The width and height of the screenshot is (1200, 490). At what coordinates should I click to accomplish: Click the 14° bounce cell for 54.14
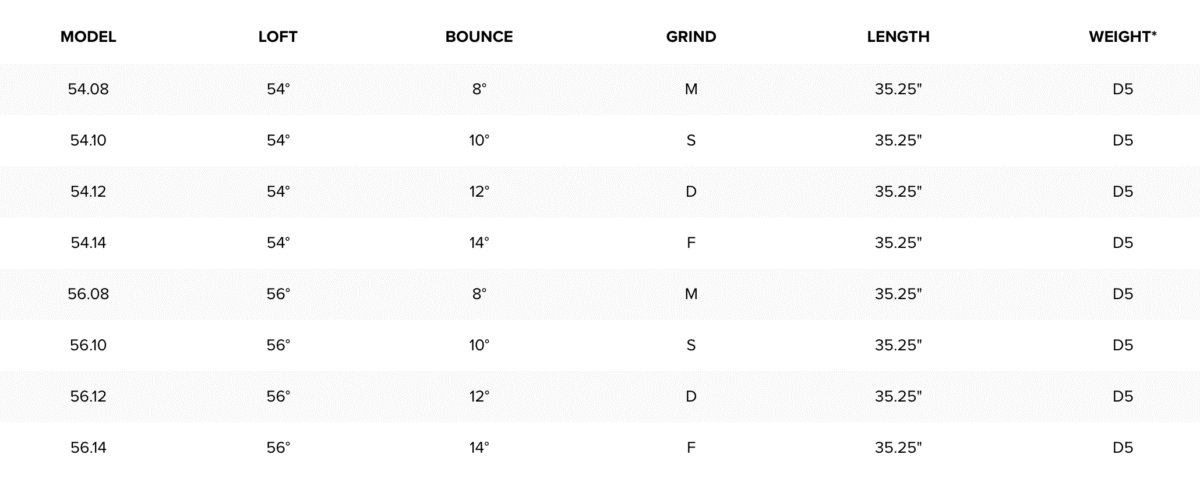pos(479,242)
